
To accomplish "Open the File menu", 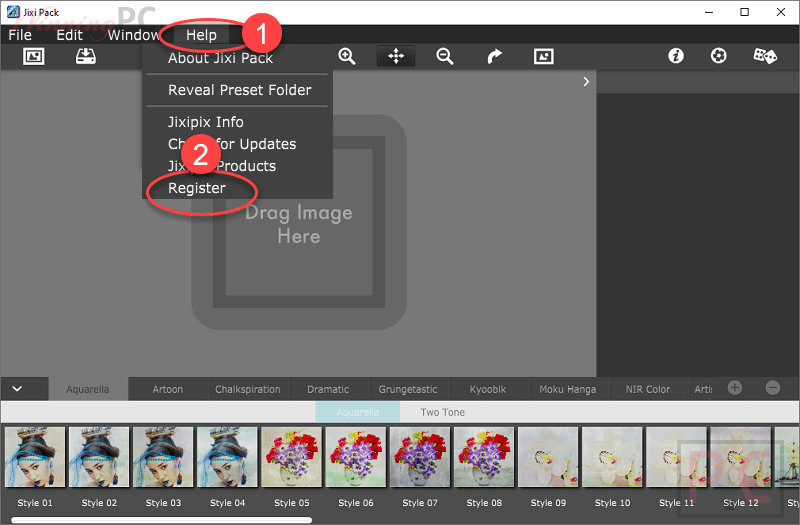I will click(20, 35).
